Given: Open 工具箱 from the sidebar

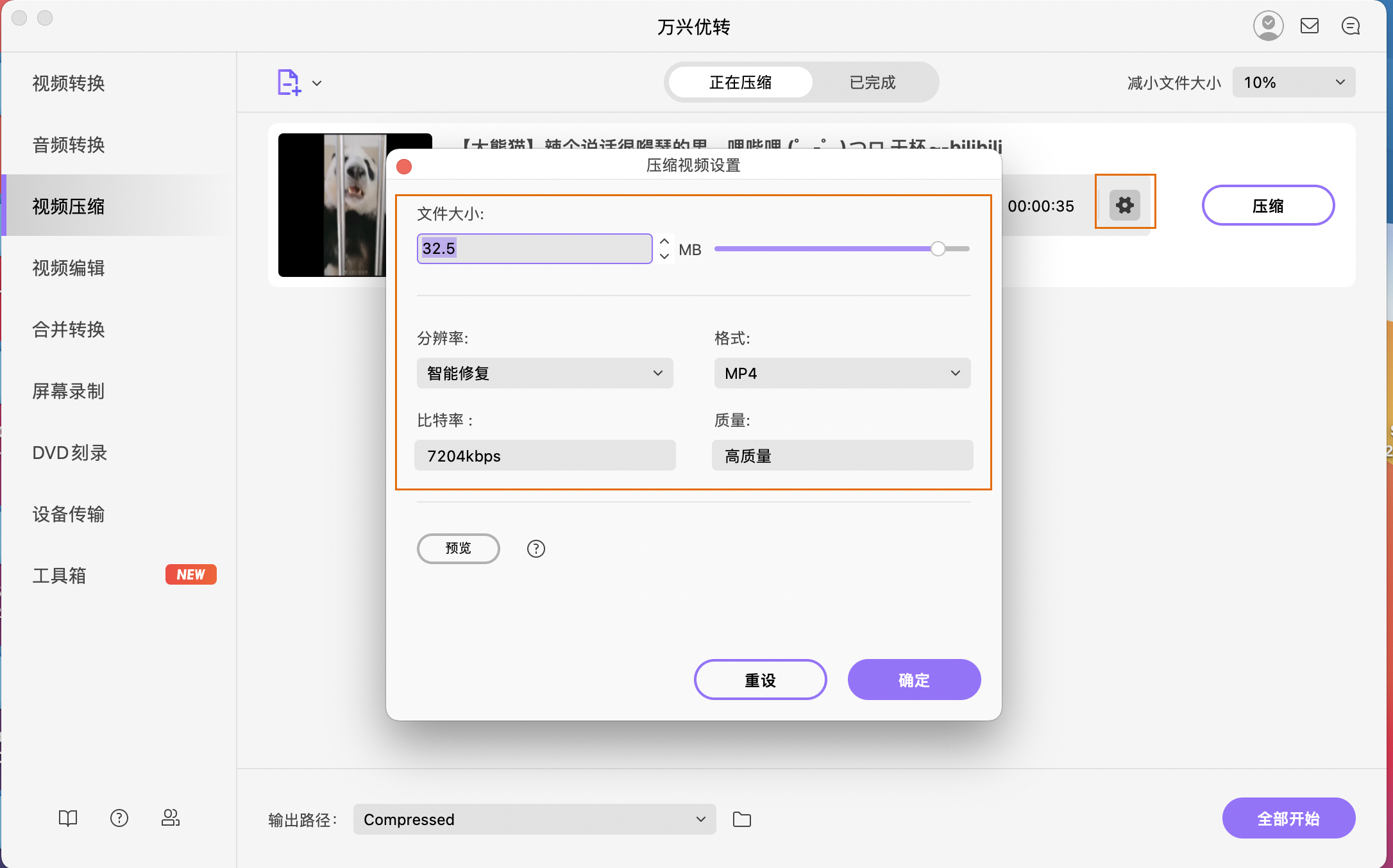Looking at the screenshot, I should pos(60,575).
